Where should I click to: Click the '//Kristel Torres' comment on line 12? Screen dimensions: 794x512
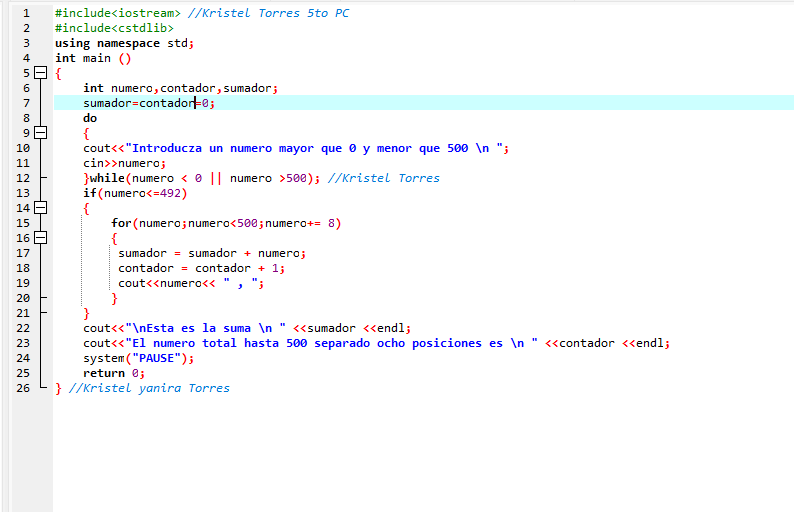(384, 178)
